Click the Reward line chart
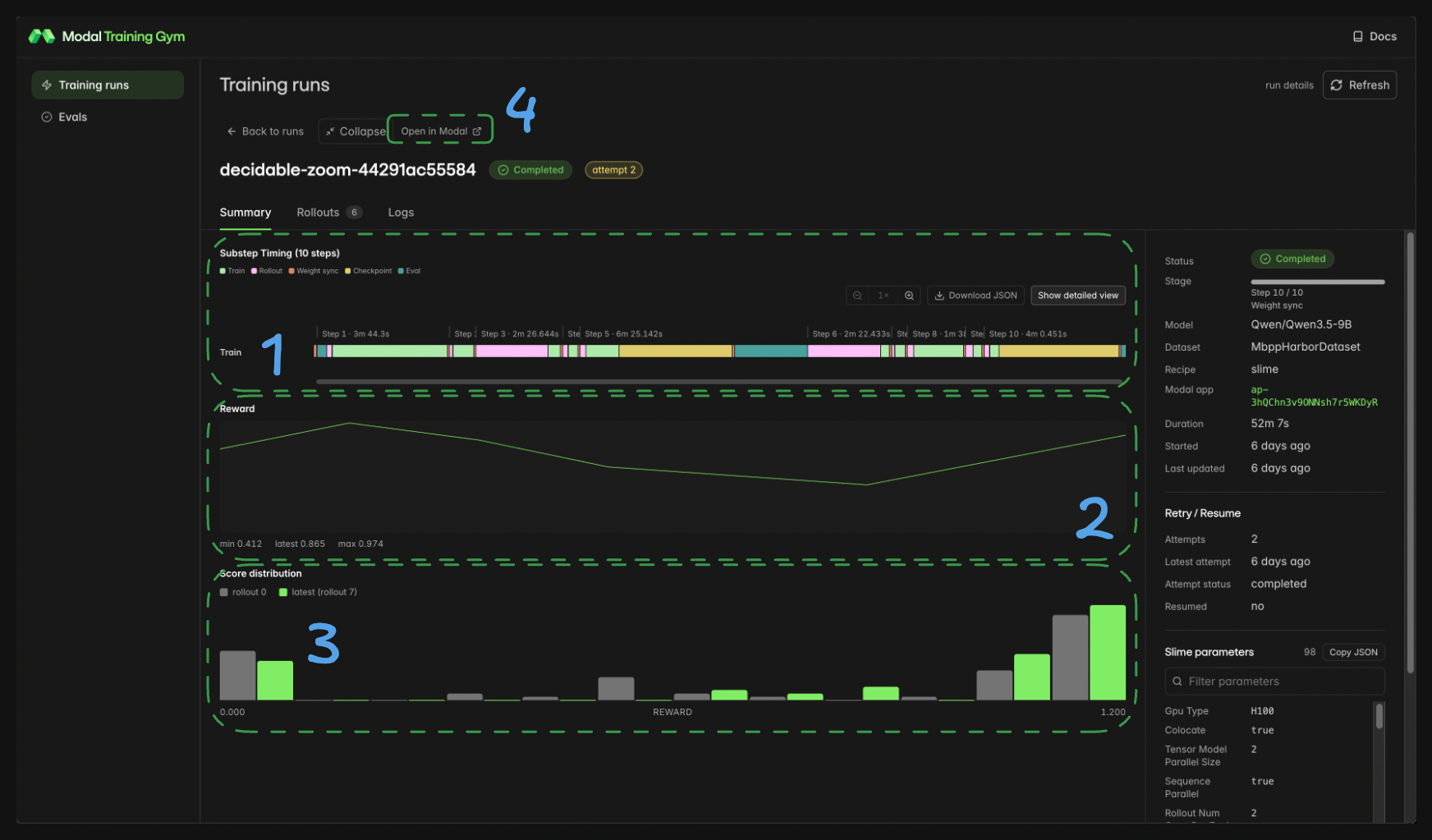 672,476
